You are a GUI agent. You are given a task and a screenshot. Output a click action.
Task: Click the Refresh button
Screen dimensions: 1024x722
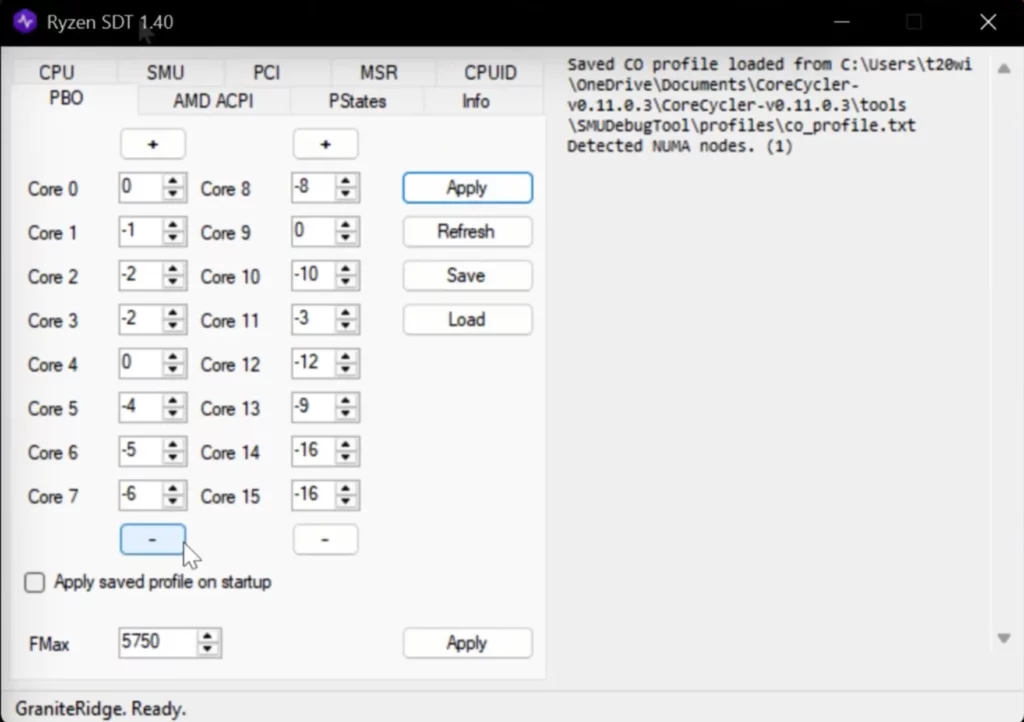[x=466, y=232]
